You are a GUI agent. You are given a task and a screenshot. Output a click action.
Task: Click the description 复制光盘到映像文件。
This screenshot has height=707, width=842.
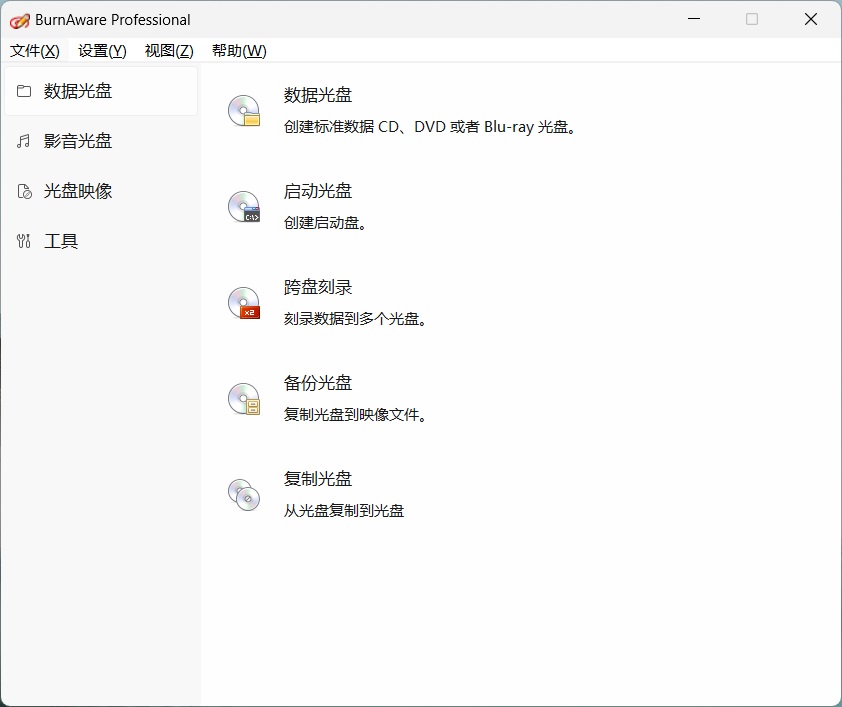(x=355, y=415)
